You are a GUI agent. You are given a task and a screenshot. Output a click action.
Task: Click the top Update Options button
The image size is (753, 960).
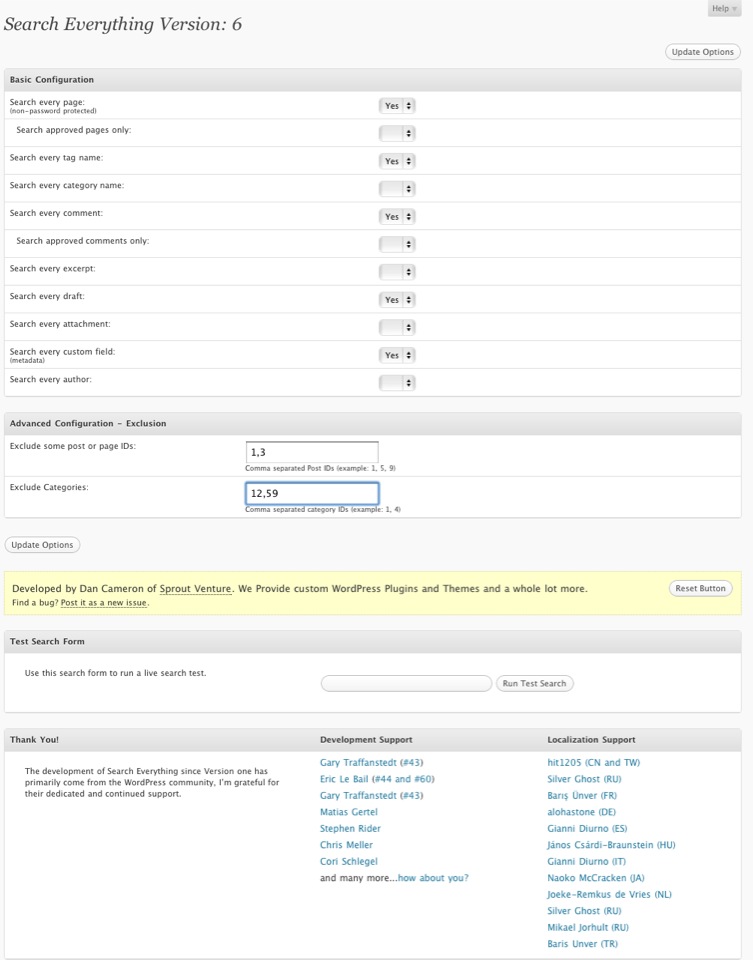702,52
